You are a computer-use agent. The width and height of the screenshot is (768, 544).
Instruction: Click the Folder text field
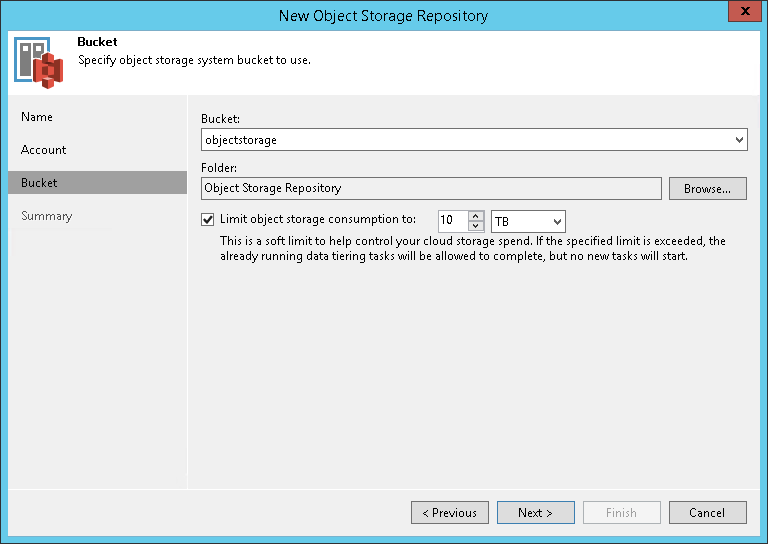(430, 188)
